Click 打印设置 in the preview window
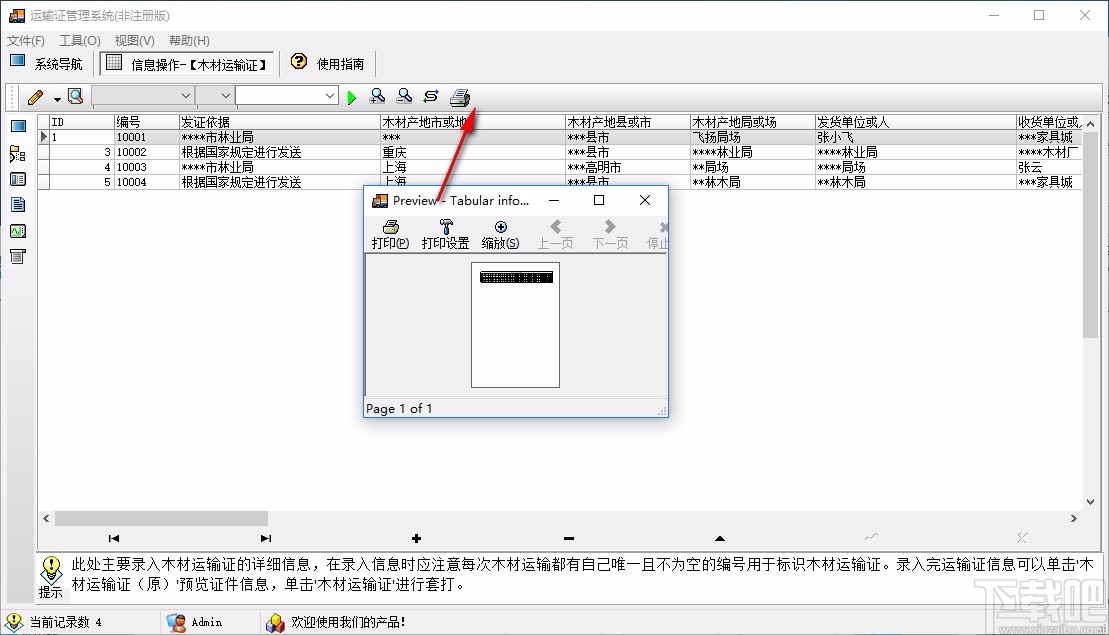The width and height of the screenshot is (1109, 635). (x=445, y=233)
